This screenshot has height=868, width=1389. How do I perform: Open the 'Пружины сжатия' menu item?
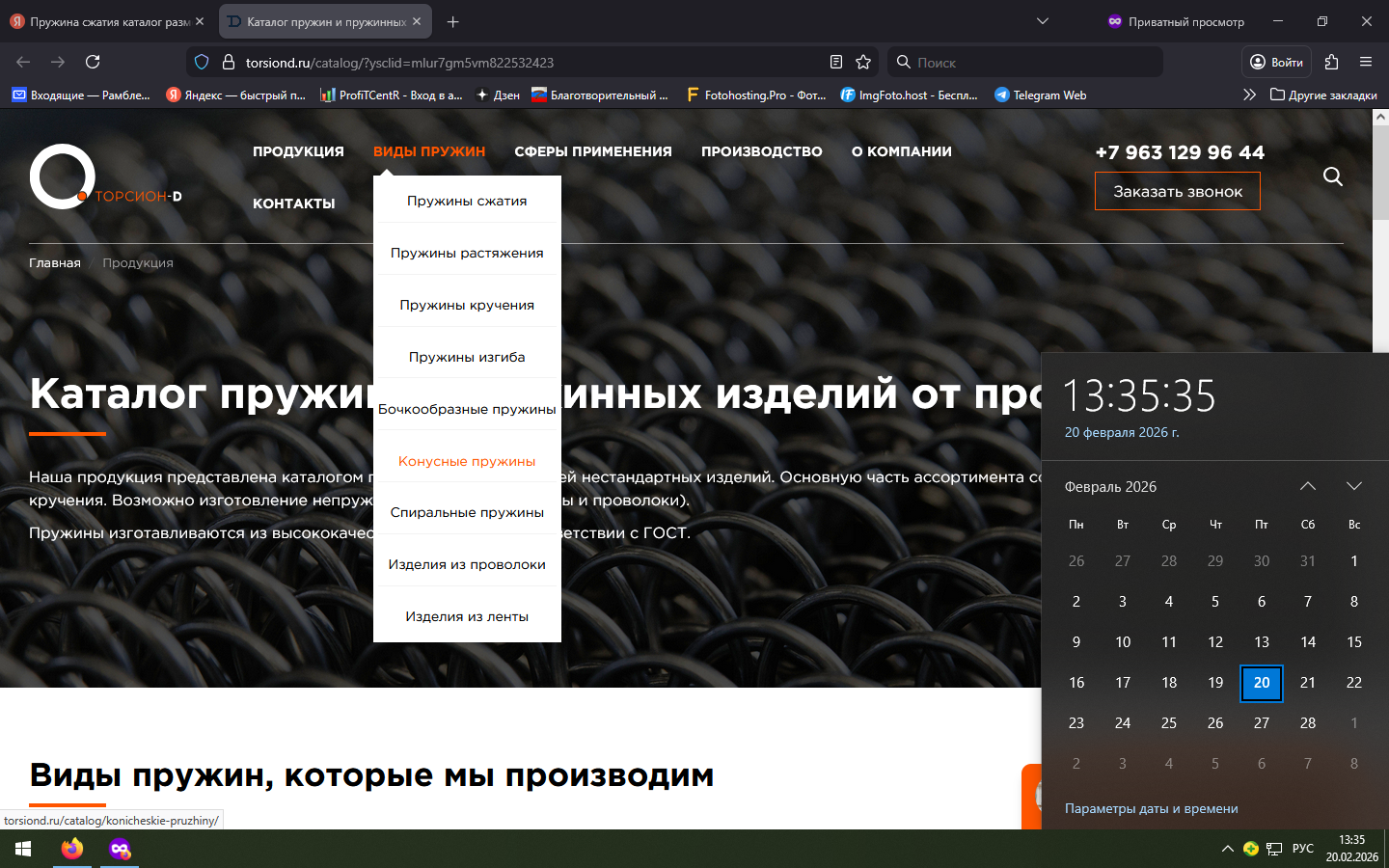click(x=467, y=201)
